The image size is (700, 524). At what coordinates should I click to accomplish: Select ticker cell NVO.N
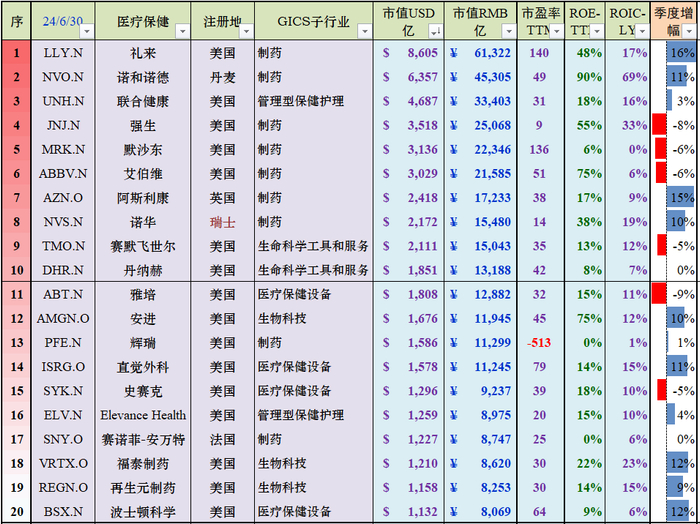(63, 77)
